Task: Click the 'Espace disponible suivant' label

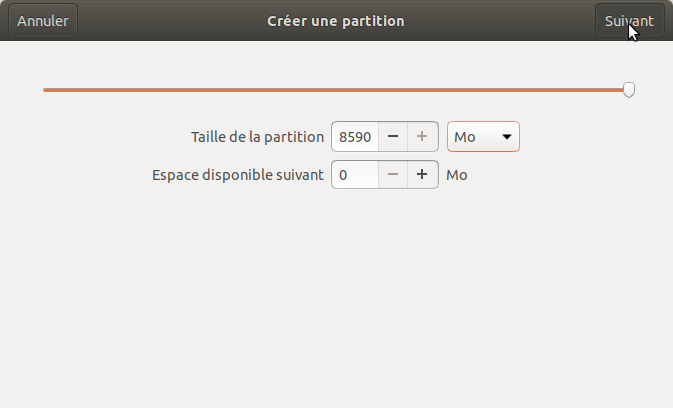Action: [x=237, y=175]
